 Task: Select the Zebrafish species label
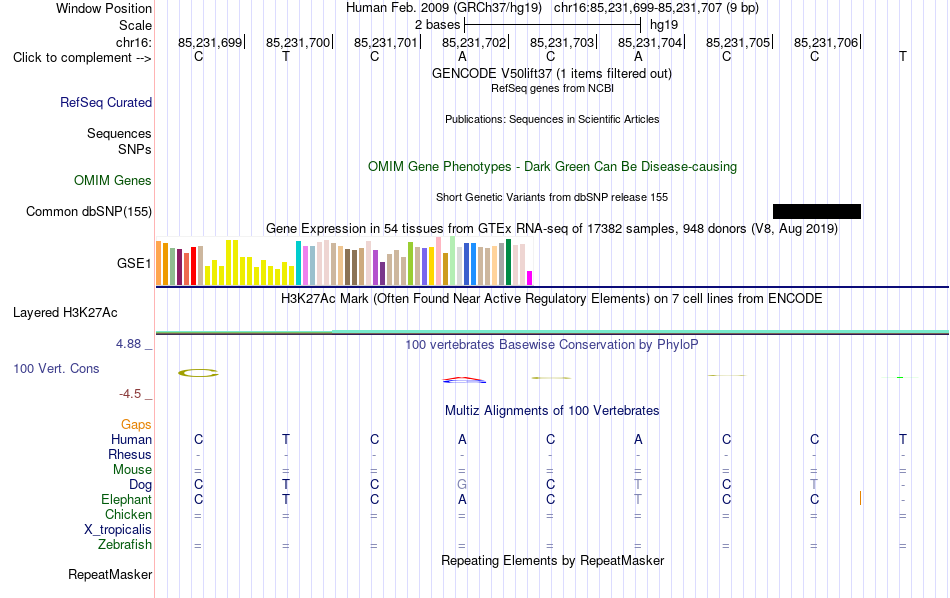click(x=125, y=545)
